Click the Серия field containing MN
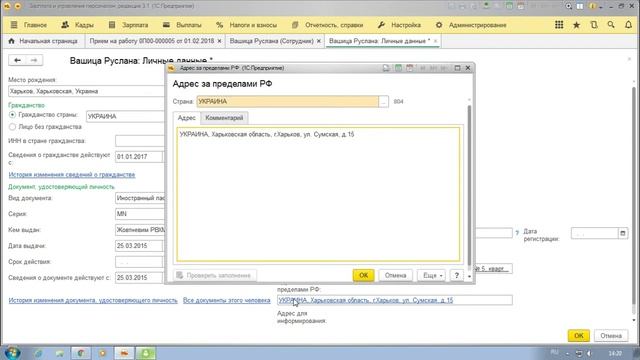This screenshot has width=640, height=360. click(x=140, y=214)
